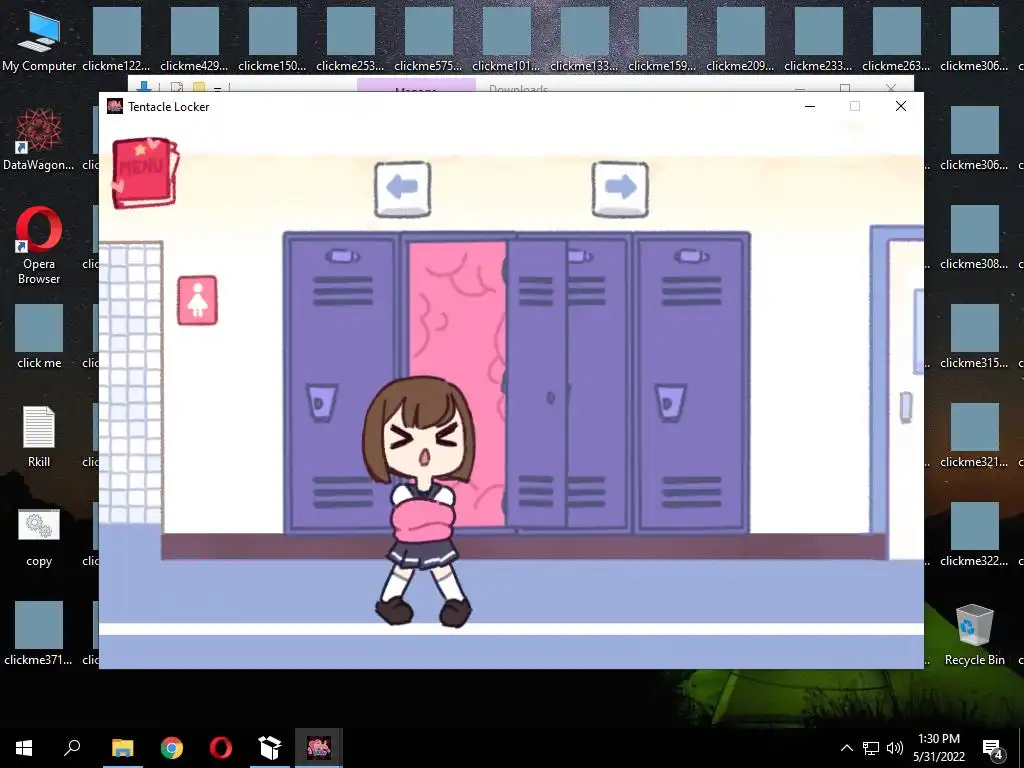Launch Google Chrome from the taskbar
Image resolution: width=1024 pixels, height=768 pixels.
click(172, 748)
